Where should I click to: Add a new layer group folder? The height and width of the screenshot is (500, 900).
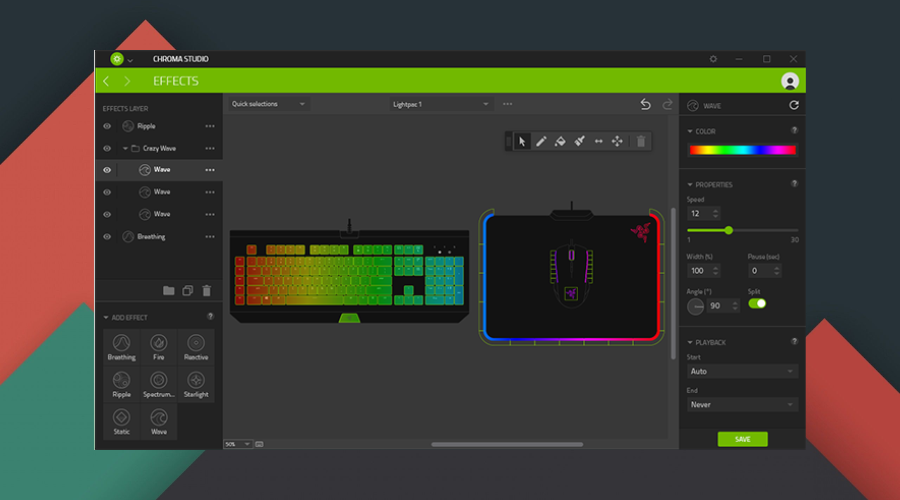pos(168,290)
